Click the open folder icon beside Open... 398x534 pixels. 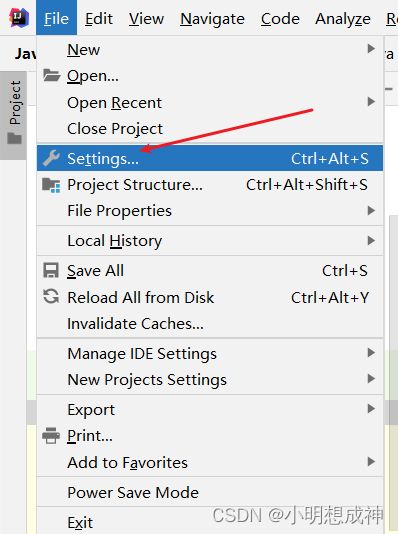pos(51,75)
